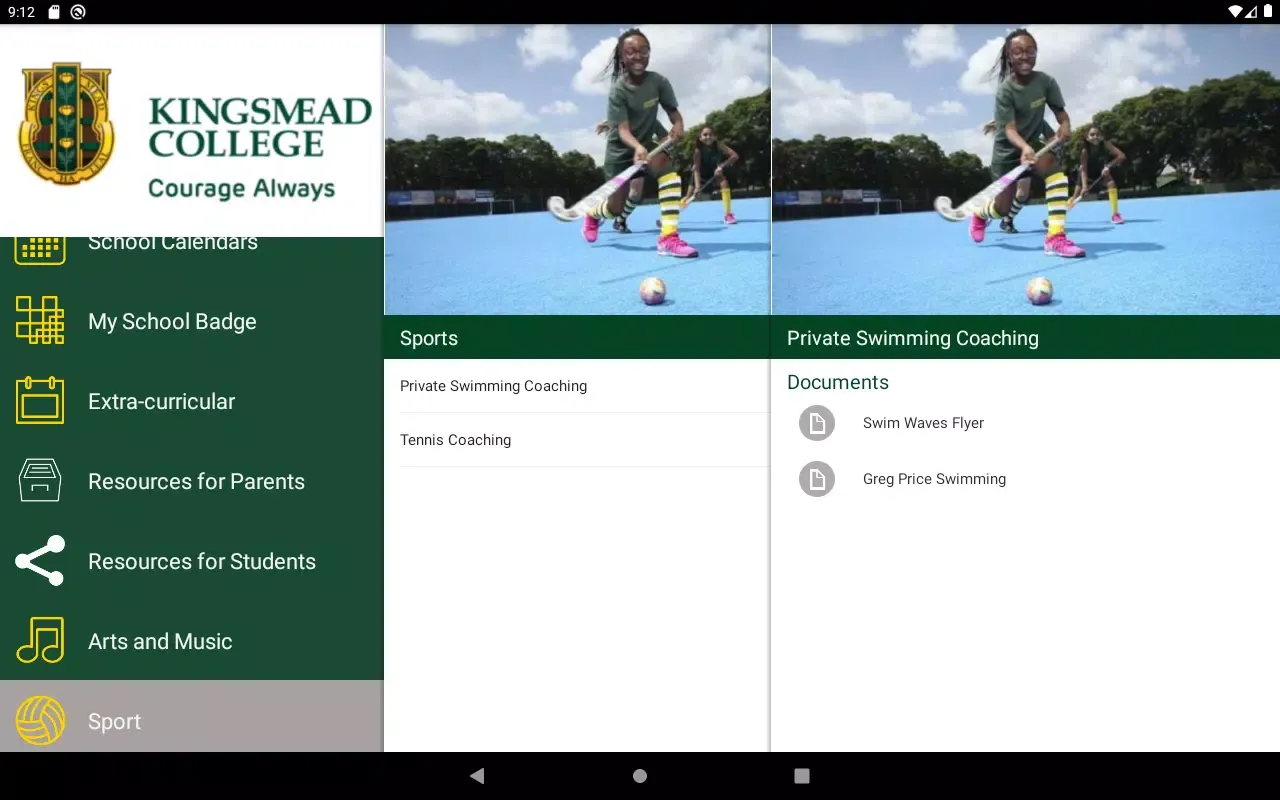This screenshot has height=800, width=1280.
Task: Open the Extra-curricular calendar icon
Action: tap(40, 401)
